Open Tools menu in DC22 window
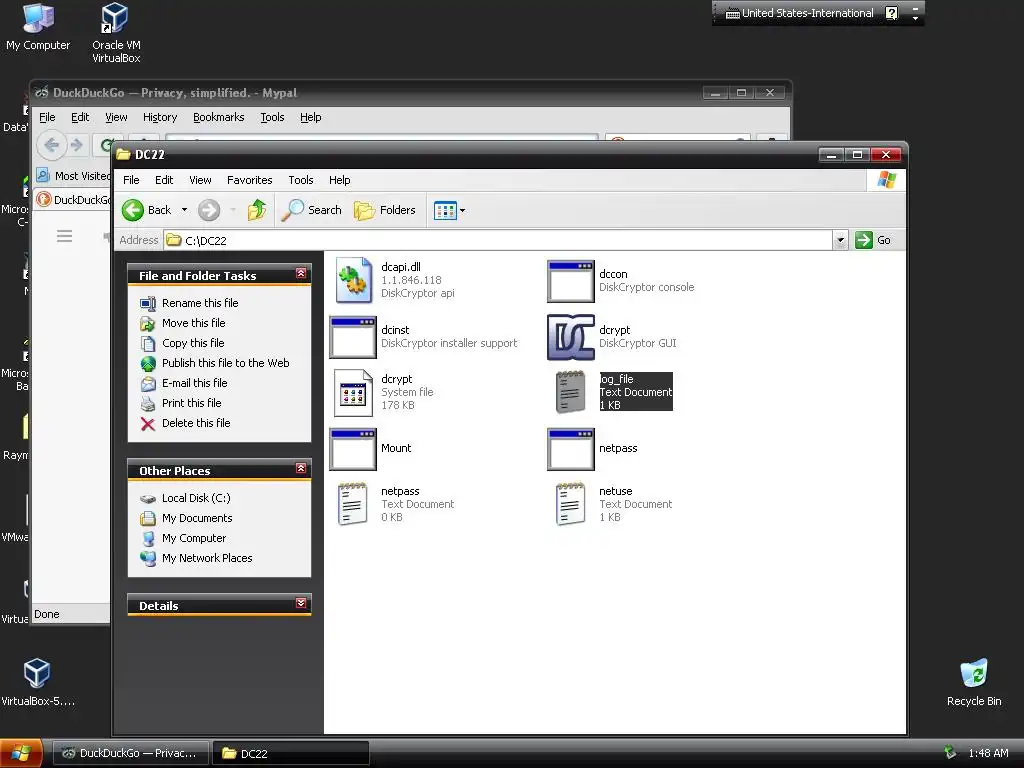 300,180
